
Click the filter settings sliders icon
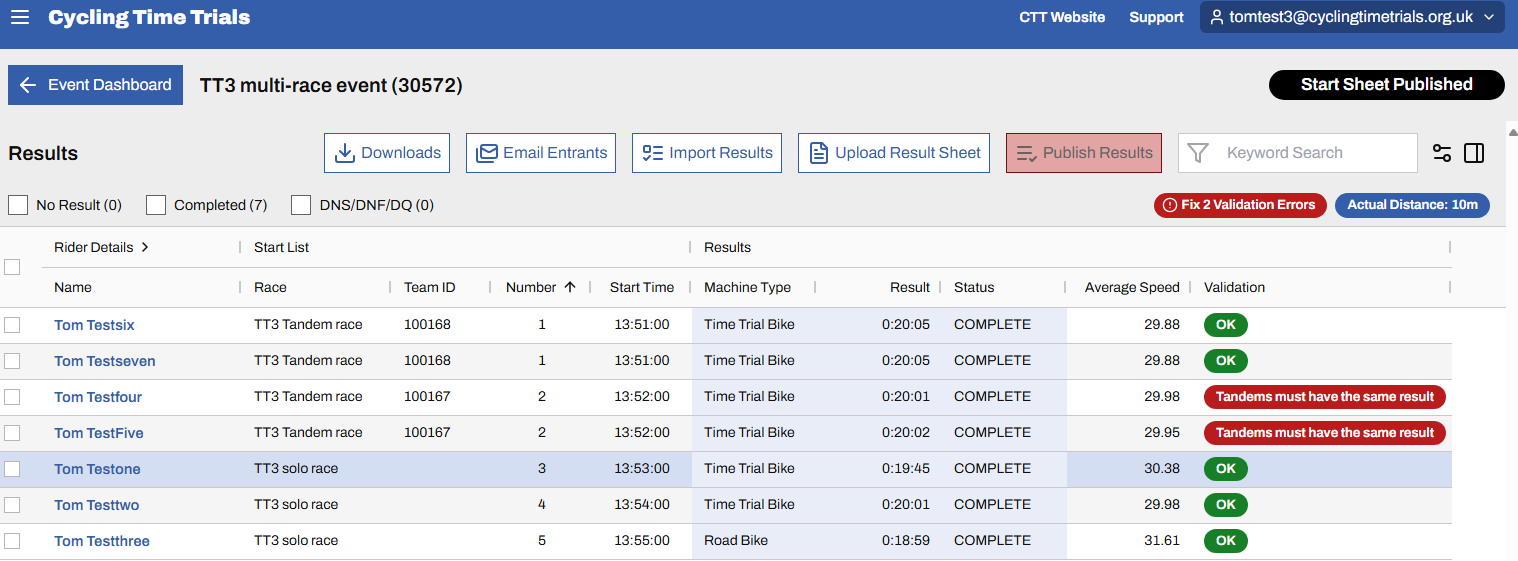pyautogui.click(x=1441, y=153)
